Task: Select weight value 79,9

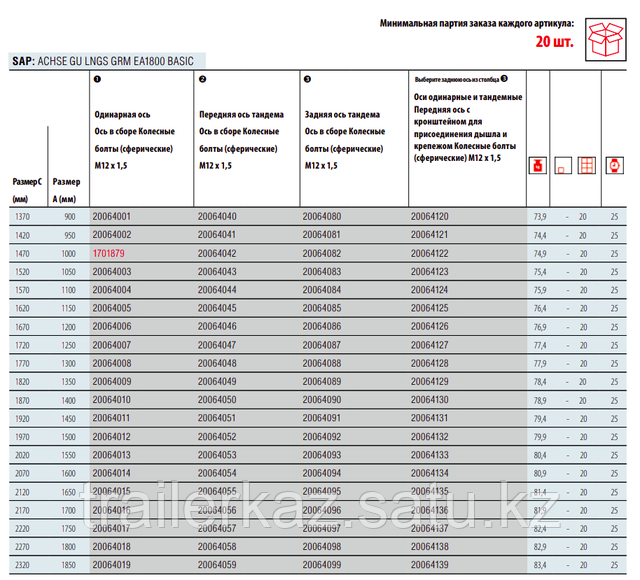Action: (x=540, y=437)
